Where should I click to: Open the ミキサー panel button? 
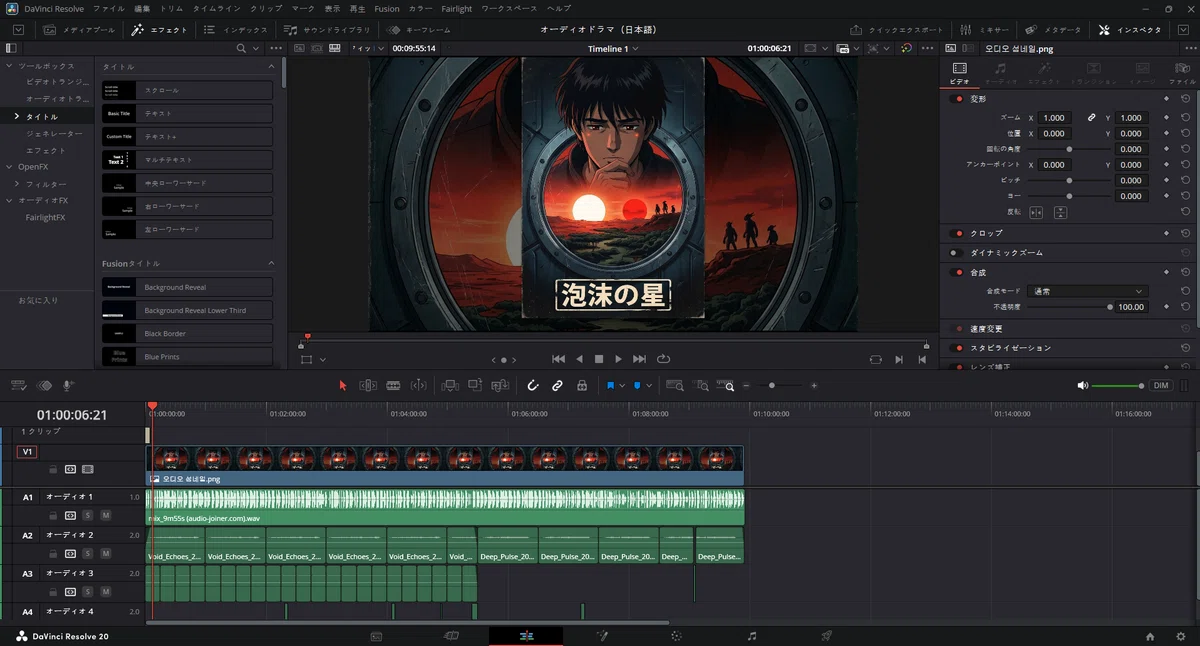(983, 30)
